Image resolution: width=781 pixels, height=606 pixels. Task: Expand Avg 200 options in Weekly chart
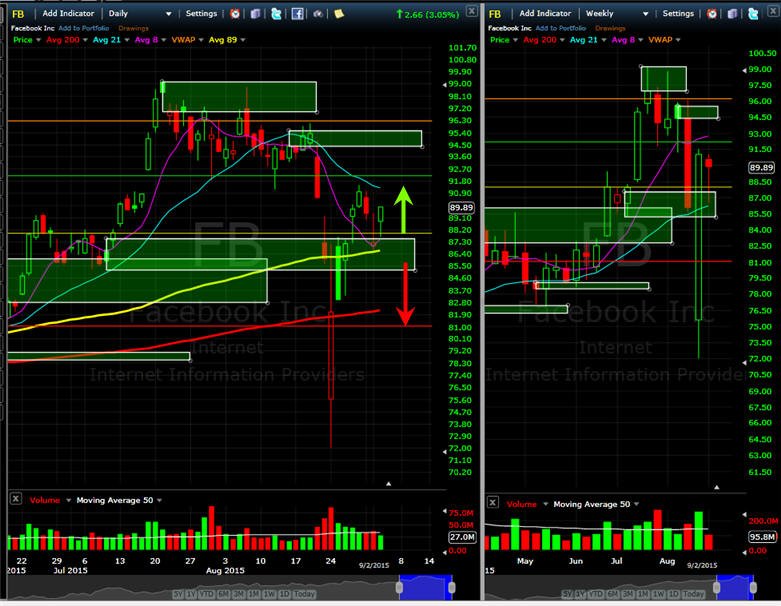click(x=562, y=40)
